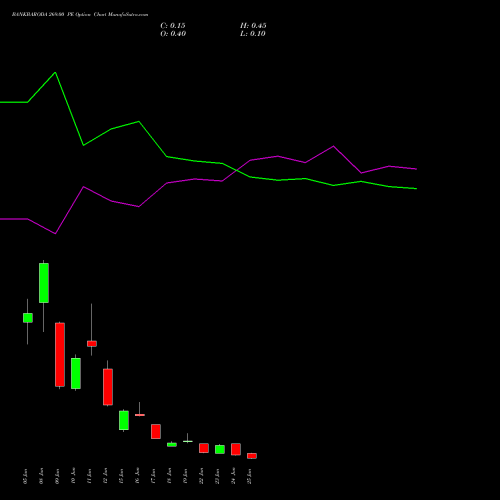Viewport: 500px width, 500px height.
Task: Select the red candle for 17 Jun
Action: [x=156, y=431]
